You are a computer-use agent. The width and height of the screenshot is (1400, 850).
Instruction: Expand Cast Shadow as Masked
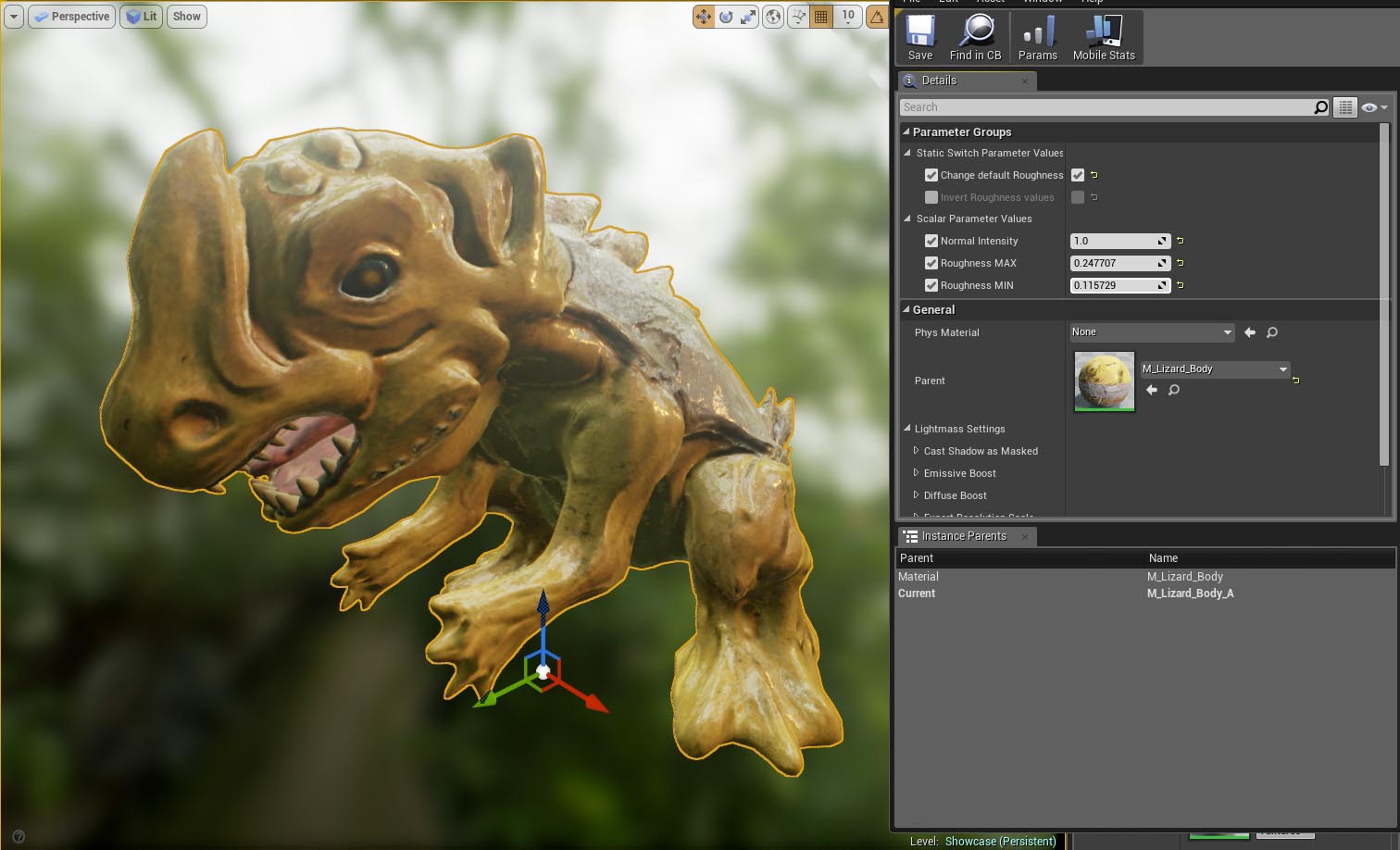(916, 451)
